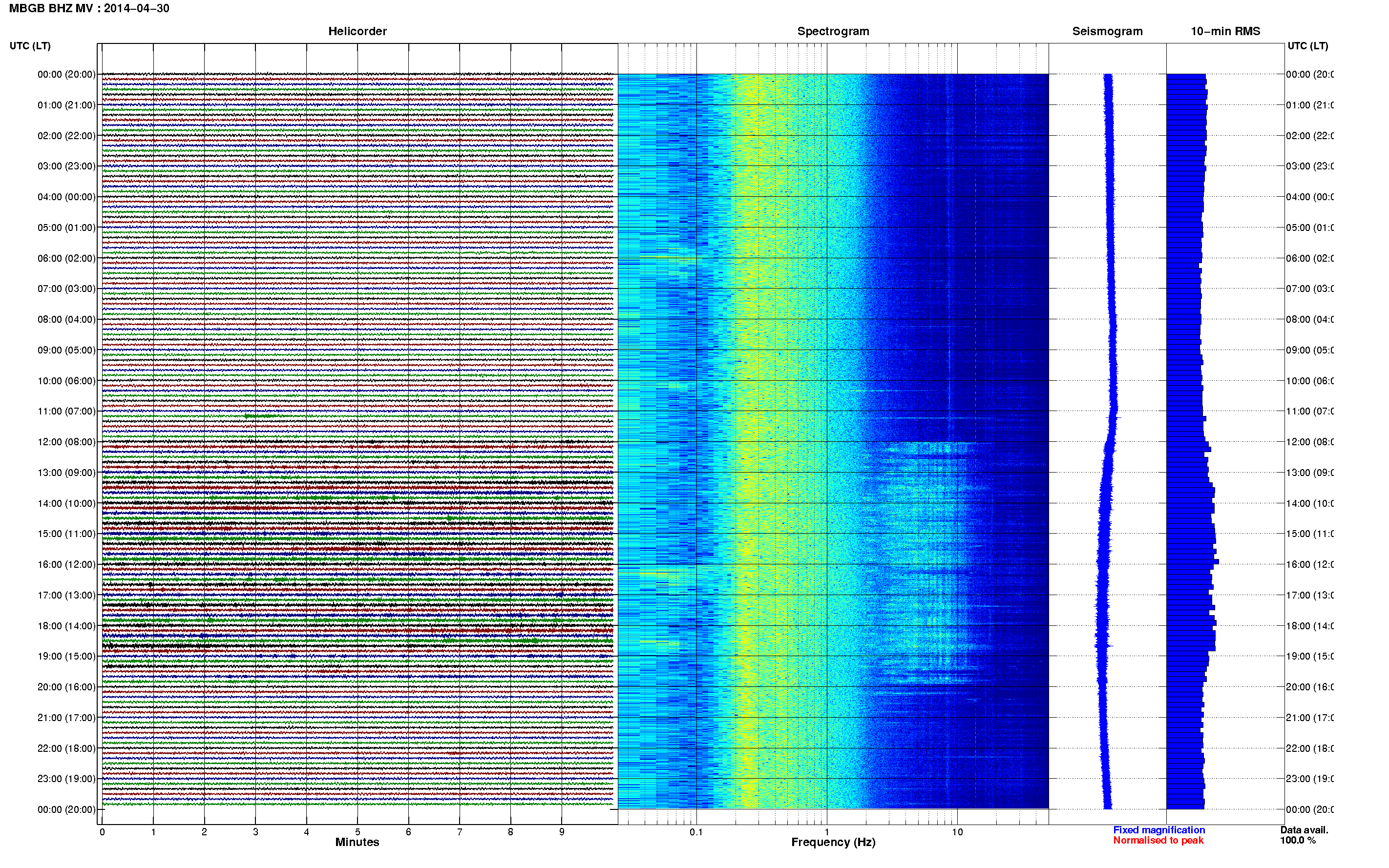Click the left 19:00 (15:00) time label
Viewport: 1389px width, 868px height.
click(x=66, y=656)
